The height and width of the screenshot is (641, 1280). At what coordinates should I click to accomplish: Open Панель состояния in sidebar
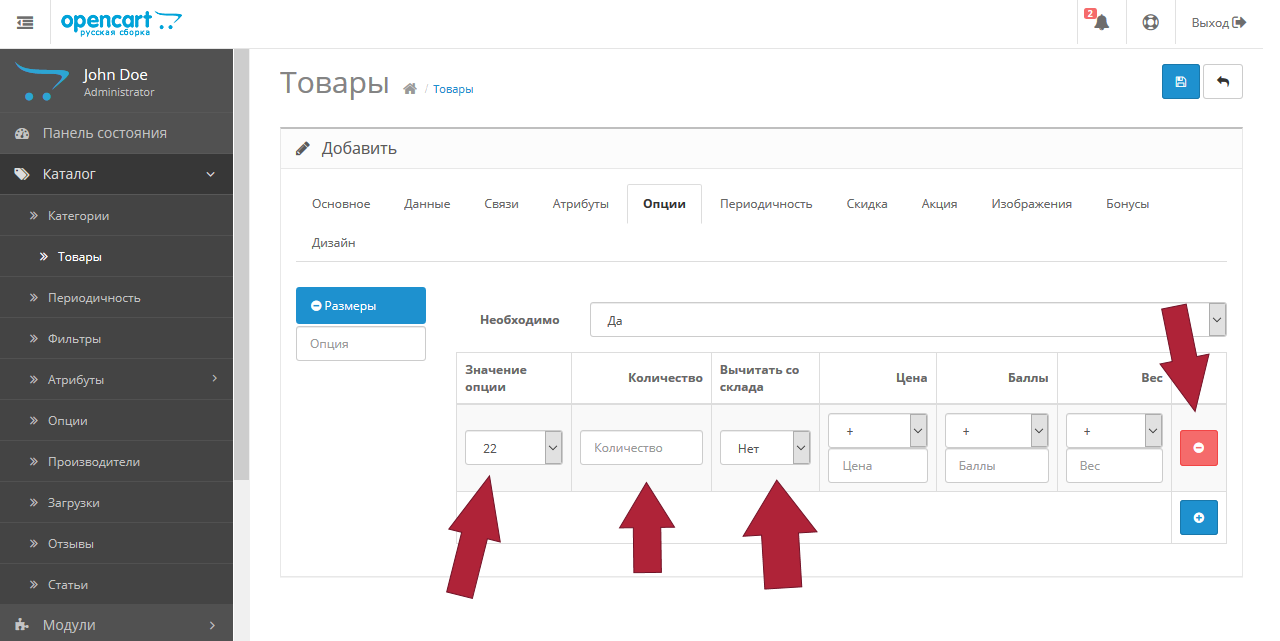116,133
